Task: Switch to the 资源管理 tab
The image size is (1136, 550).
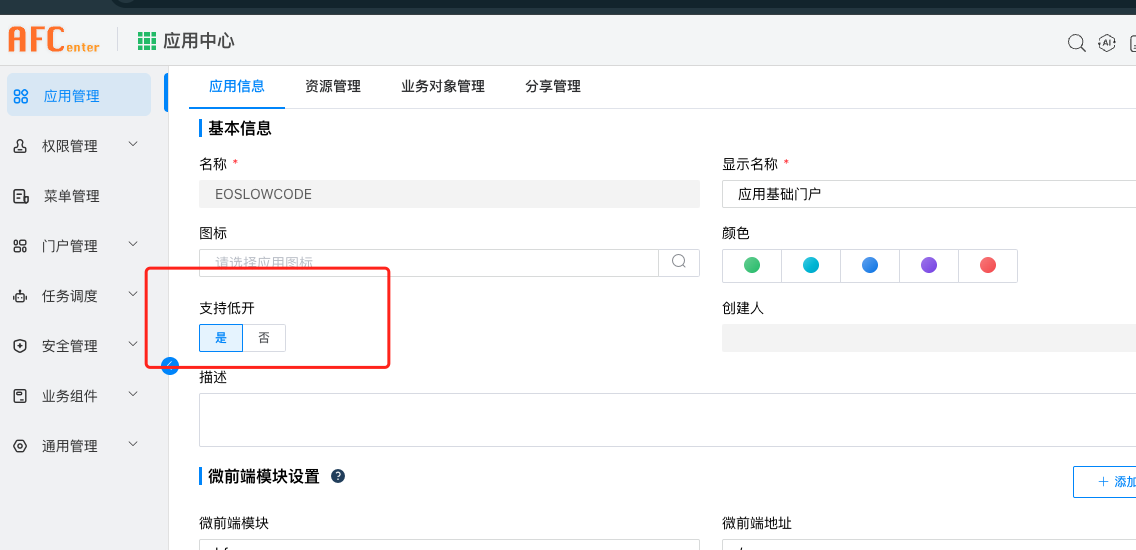Action: click(x=333, y=86)
